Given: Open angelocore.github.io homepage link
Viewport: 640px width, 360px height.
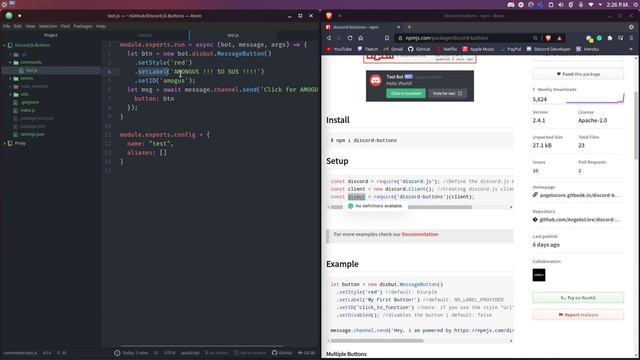Looking at the screenshot, I should click(576, 195).
